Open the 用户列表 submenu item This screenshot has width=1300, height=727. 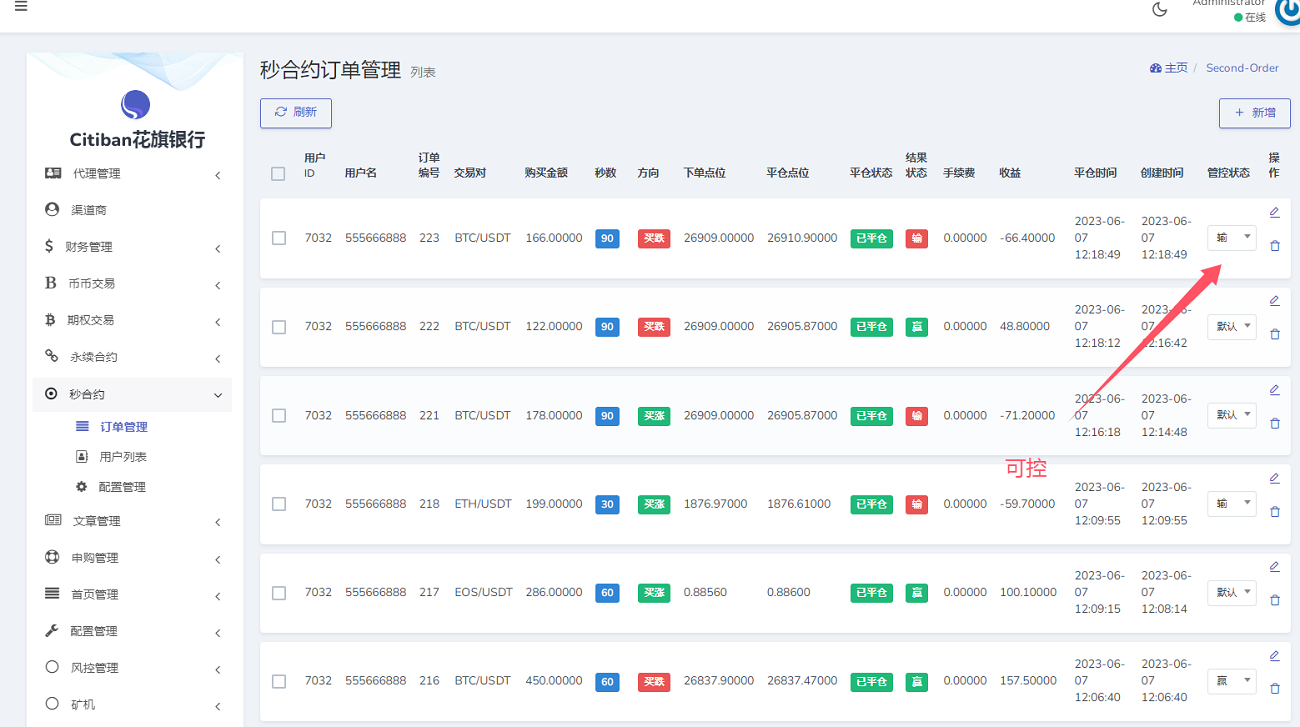coord(123,457)
